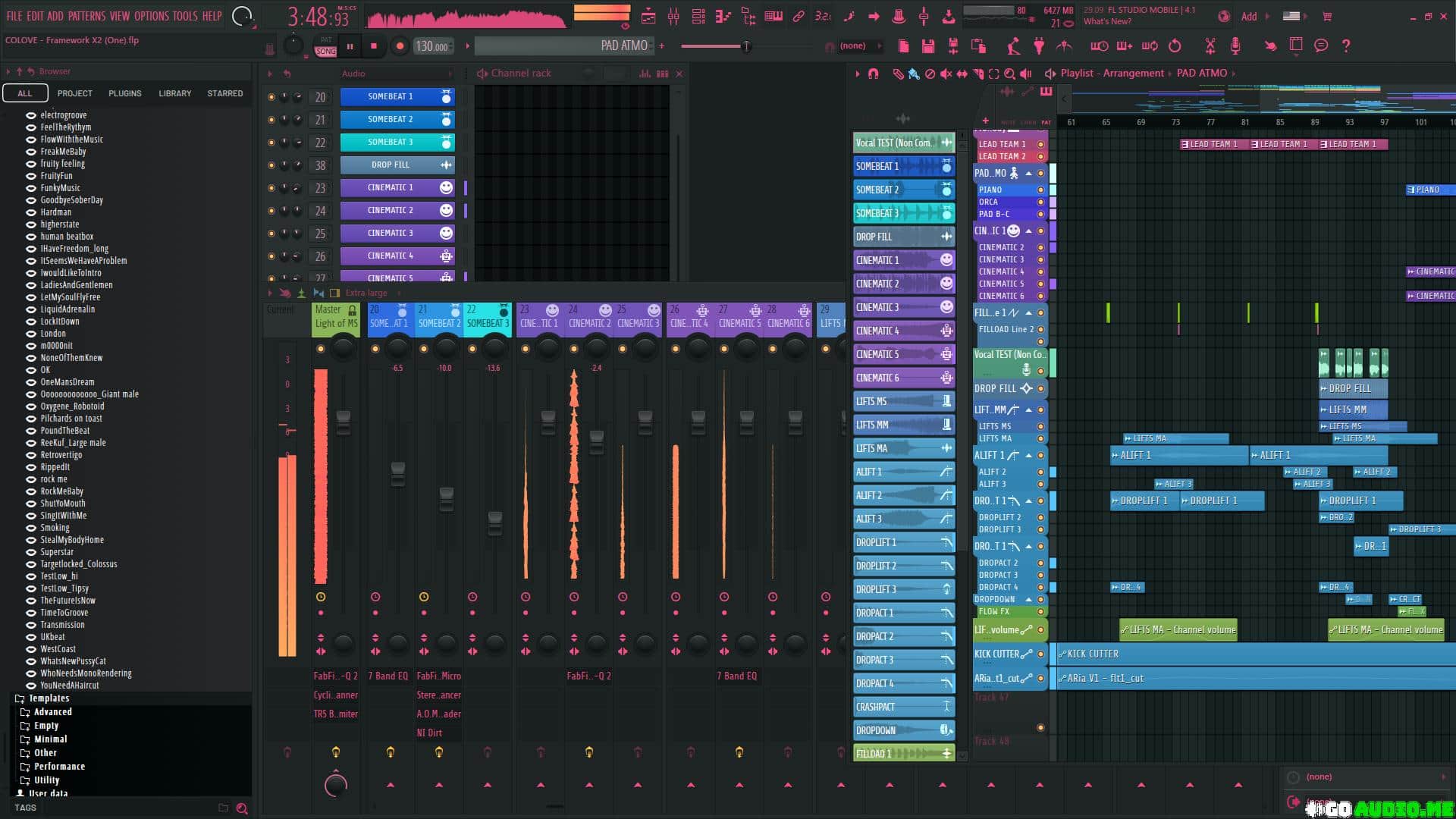
Task: Select the playlist delete tool
Action: pos(930,74)
